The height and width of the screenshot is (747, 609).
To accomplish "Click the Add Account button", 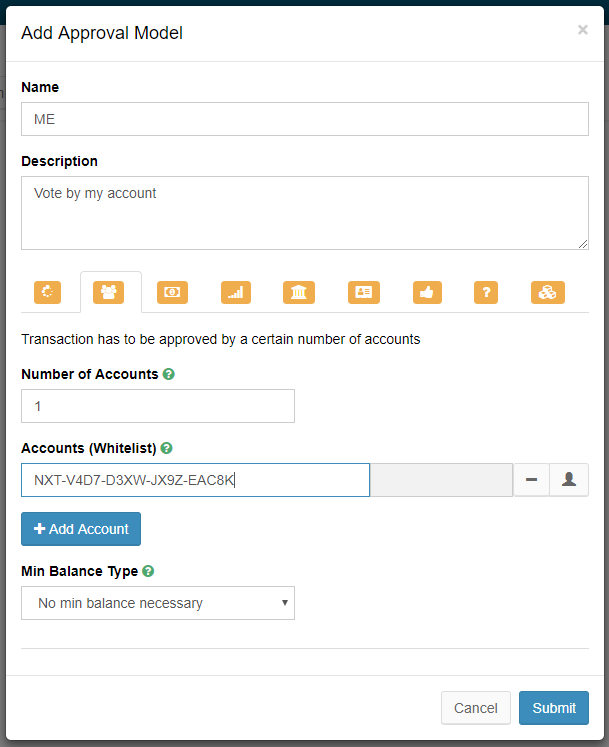I will (81, 529).
